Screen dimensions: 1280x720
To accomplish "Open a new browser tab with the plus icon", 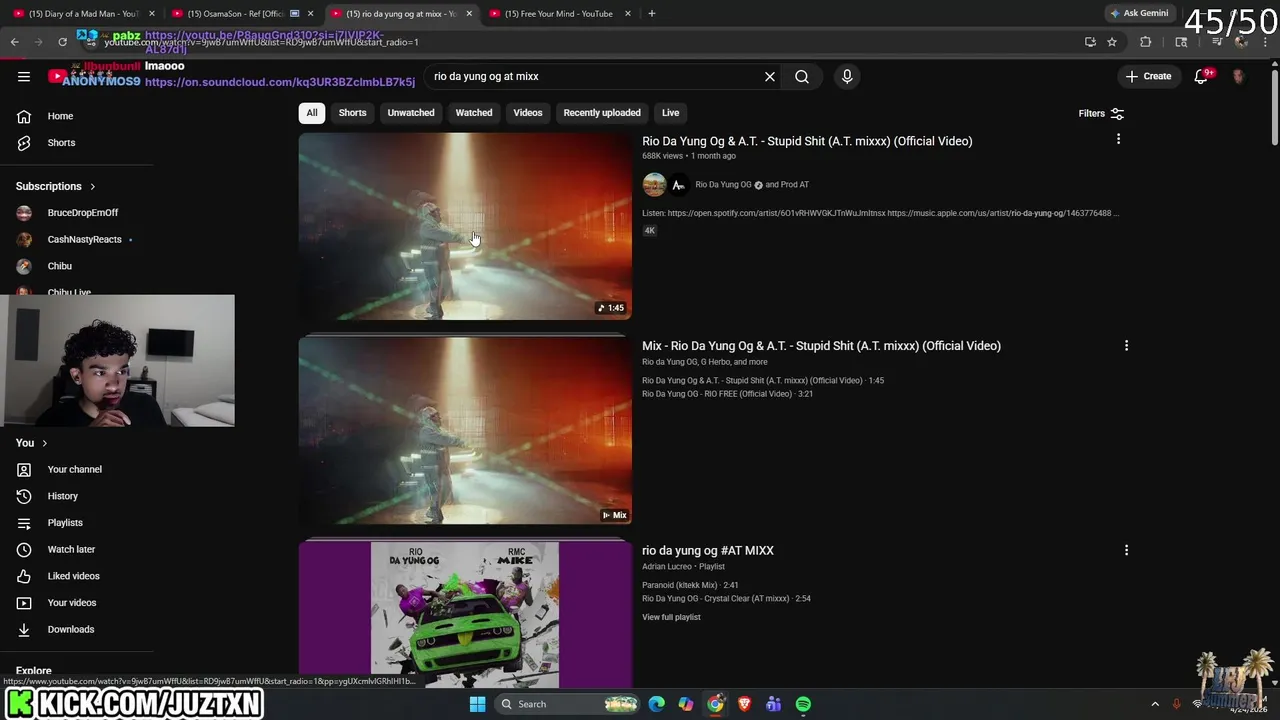I will coord(652,13).
